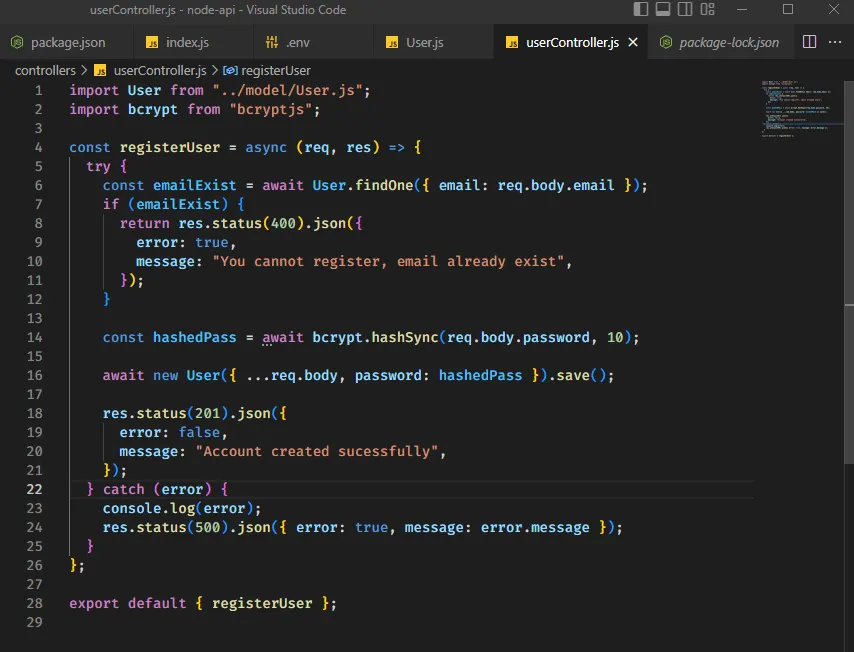Maximize the VS Code window
854x652 pixels.
tap(788, 9)
